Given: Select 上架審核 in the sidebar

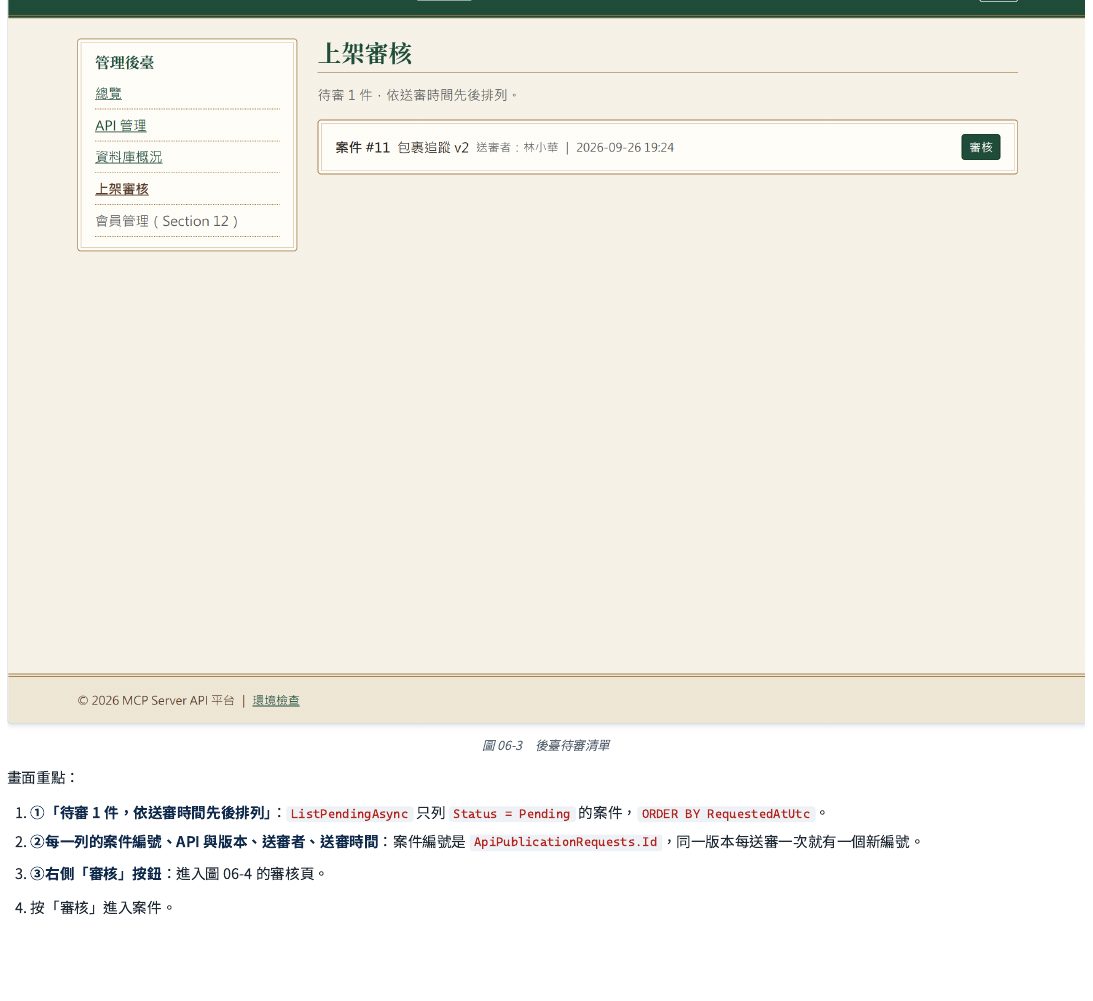Looking at the screenshot, I should pyautogui.click(x=122, y=189).
